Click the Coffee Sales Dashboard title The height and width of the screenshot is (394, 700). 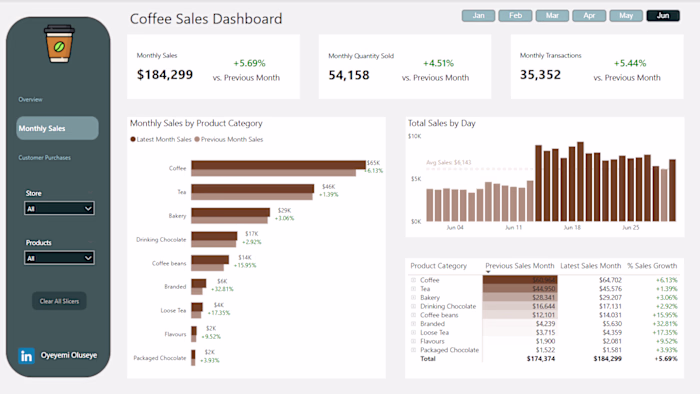[206, 19]
